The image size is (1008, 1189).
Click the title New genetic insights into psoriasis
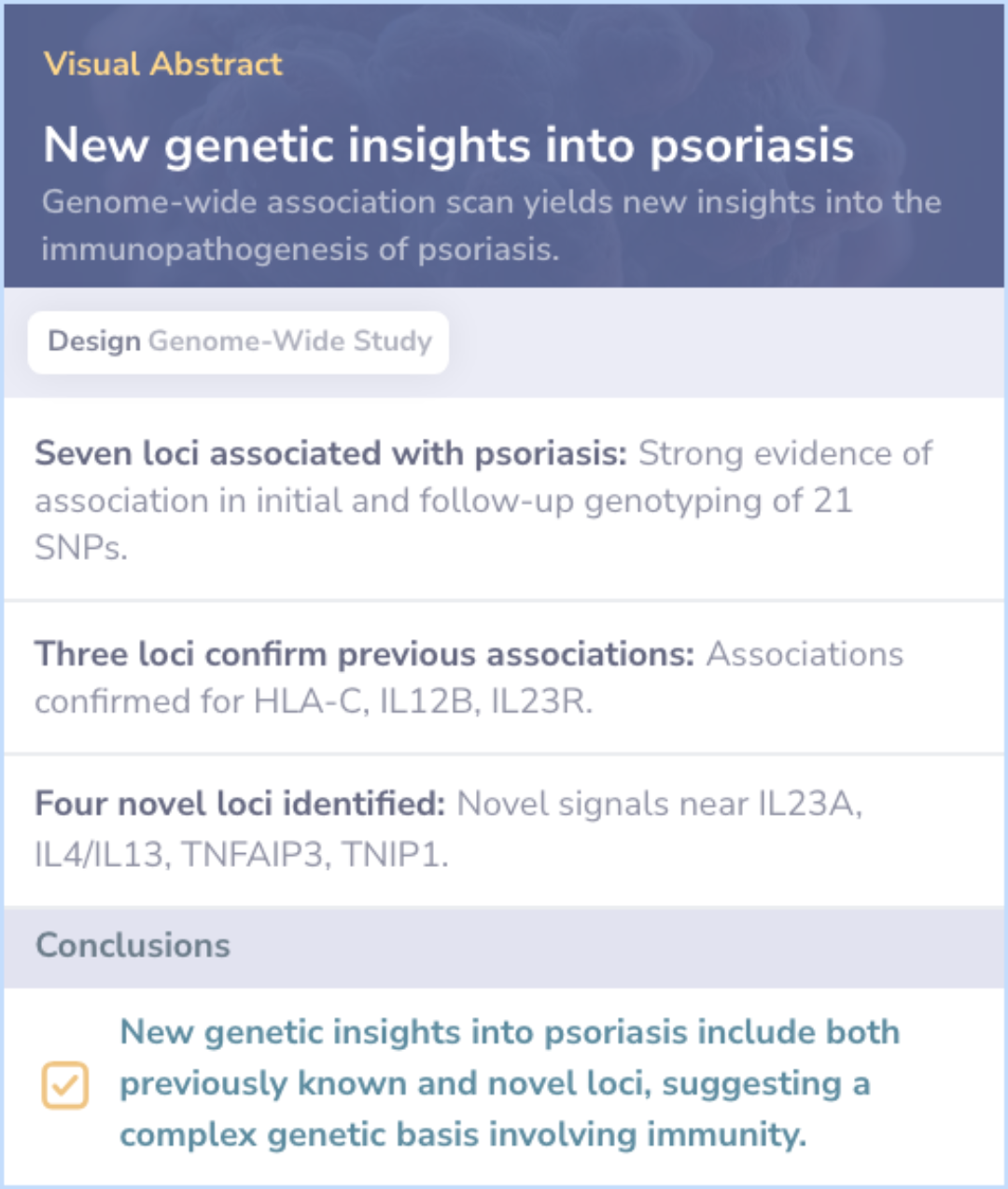(448, 146)
